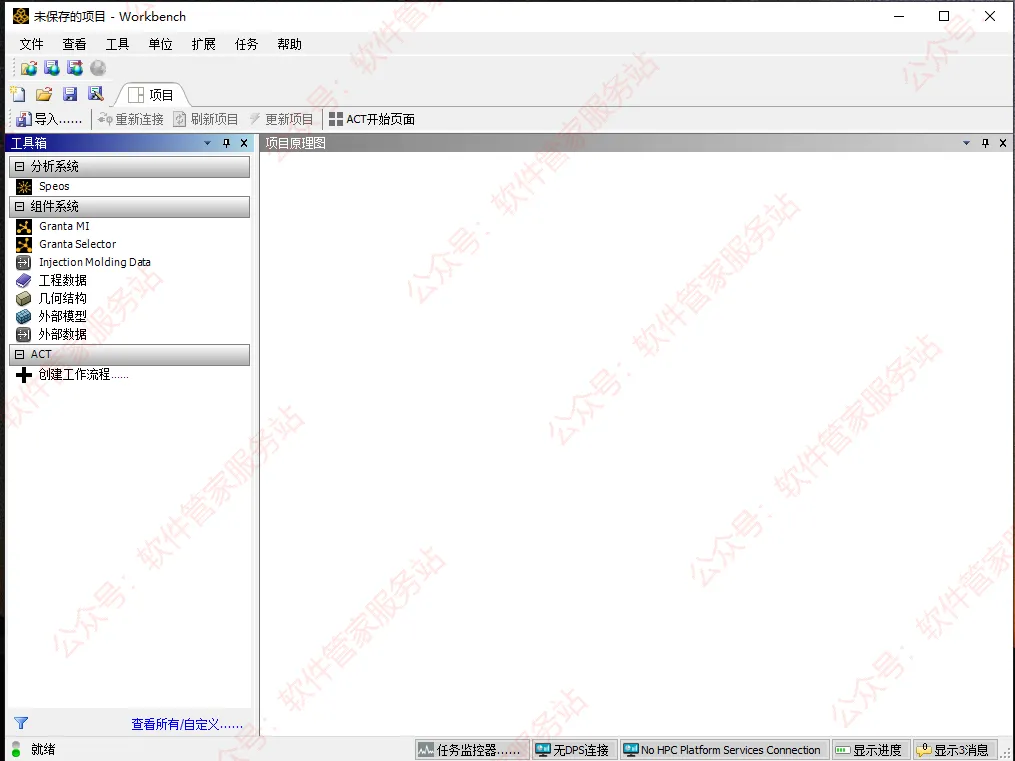
Task: Pin the 项目原理图 panel
Action: (x=985, y=143)
